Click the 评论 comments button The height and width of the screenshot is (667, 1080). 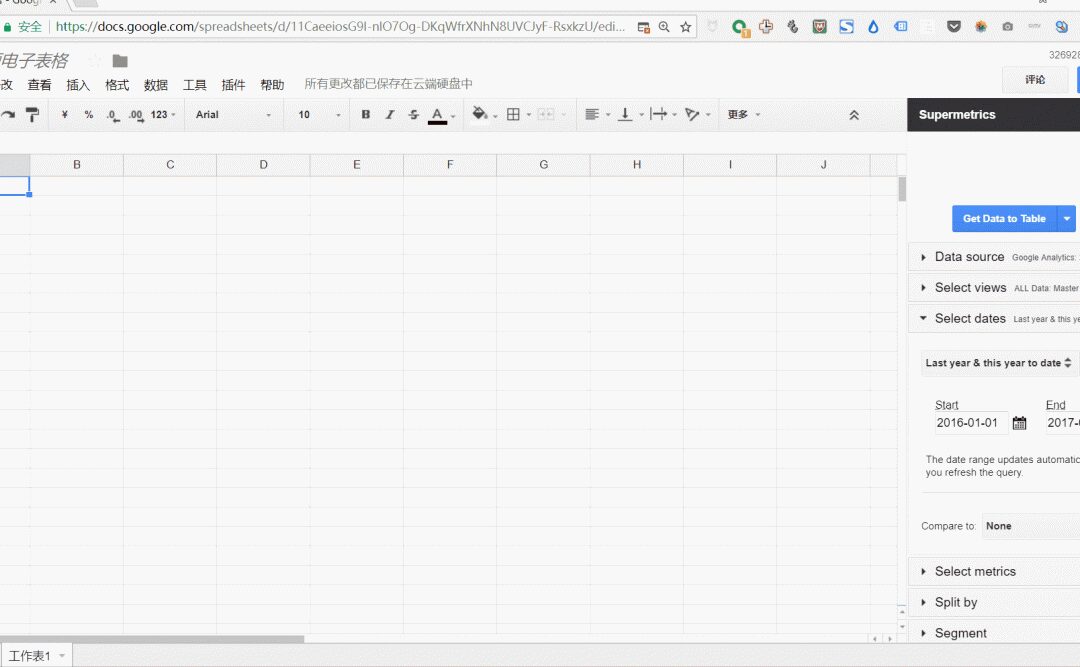tap(1035, 80)
